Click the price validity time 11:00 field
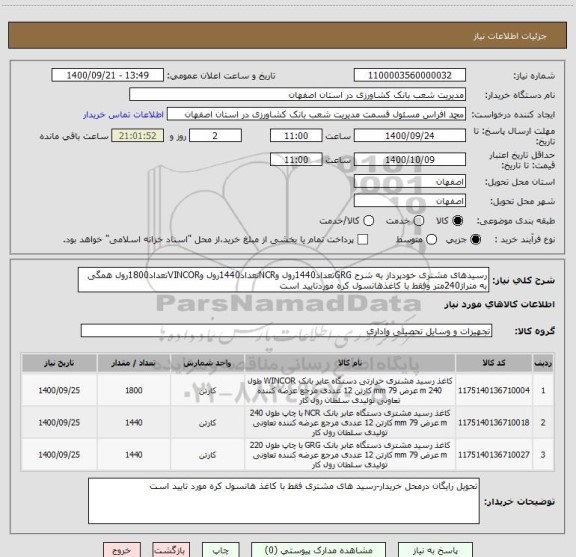This screenshot has height=557, width=576. 296,159
